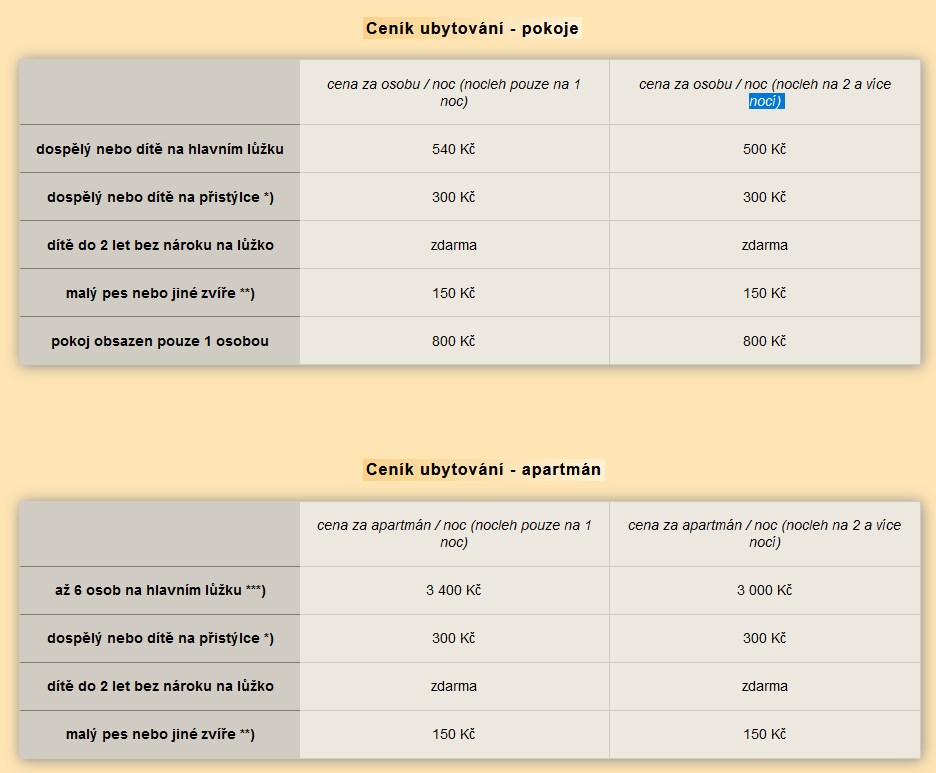936x773 pixels.
Task: Select the 540 Kč price cell
Action: (454, 149)
